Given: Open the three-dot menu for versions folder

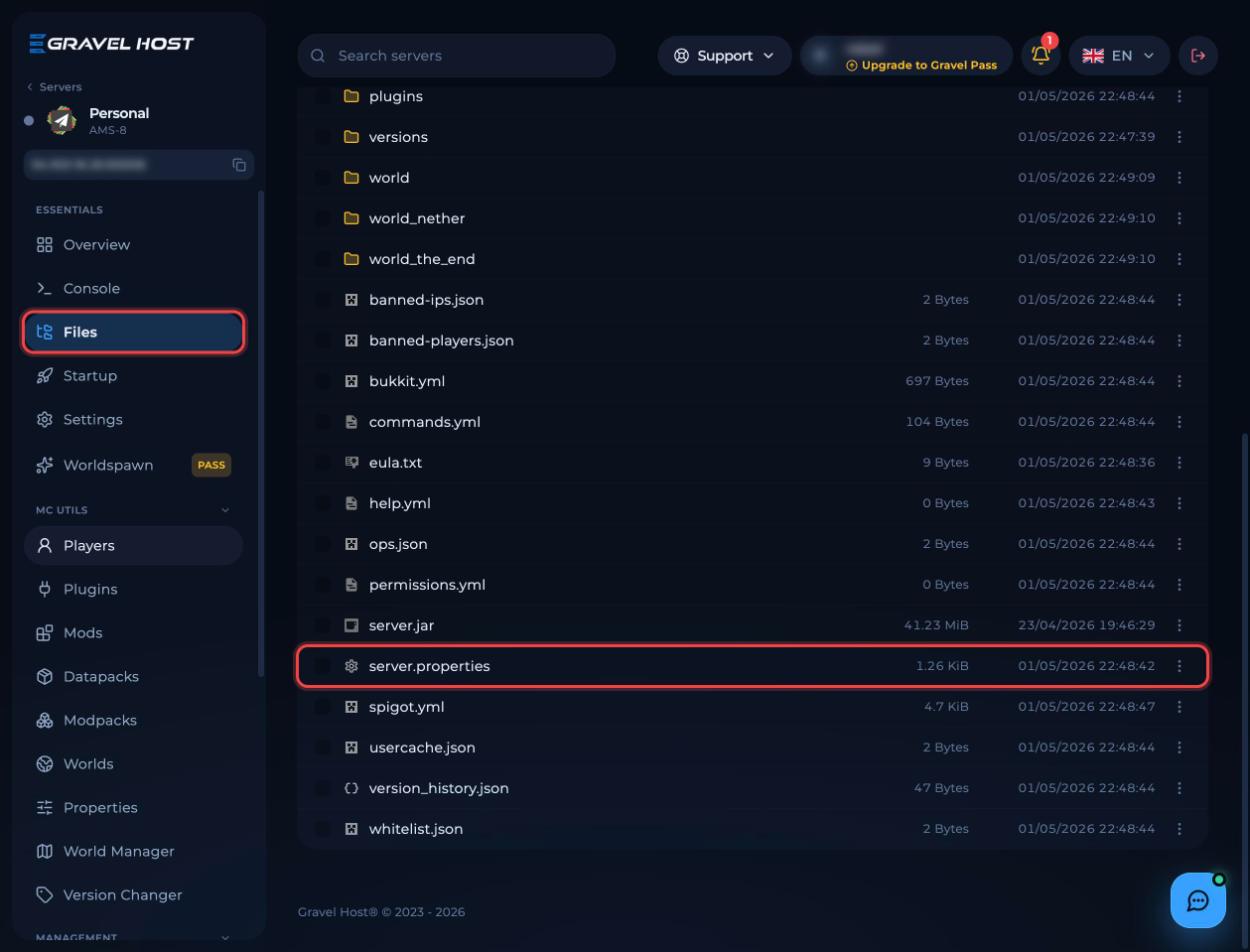Looking at the screenshot, I should point(1179,137).
